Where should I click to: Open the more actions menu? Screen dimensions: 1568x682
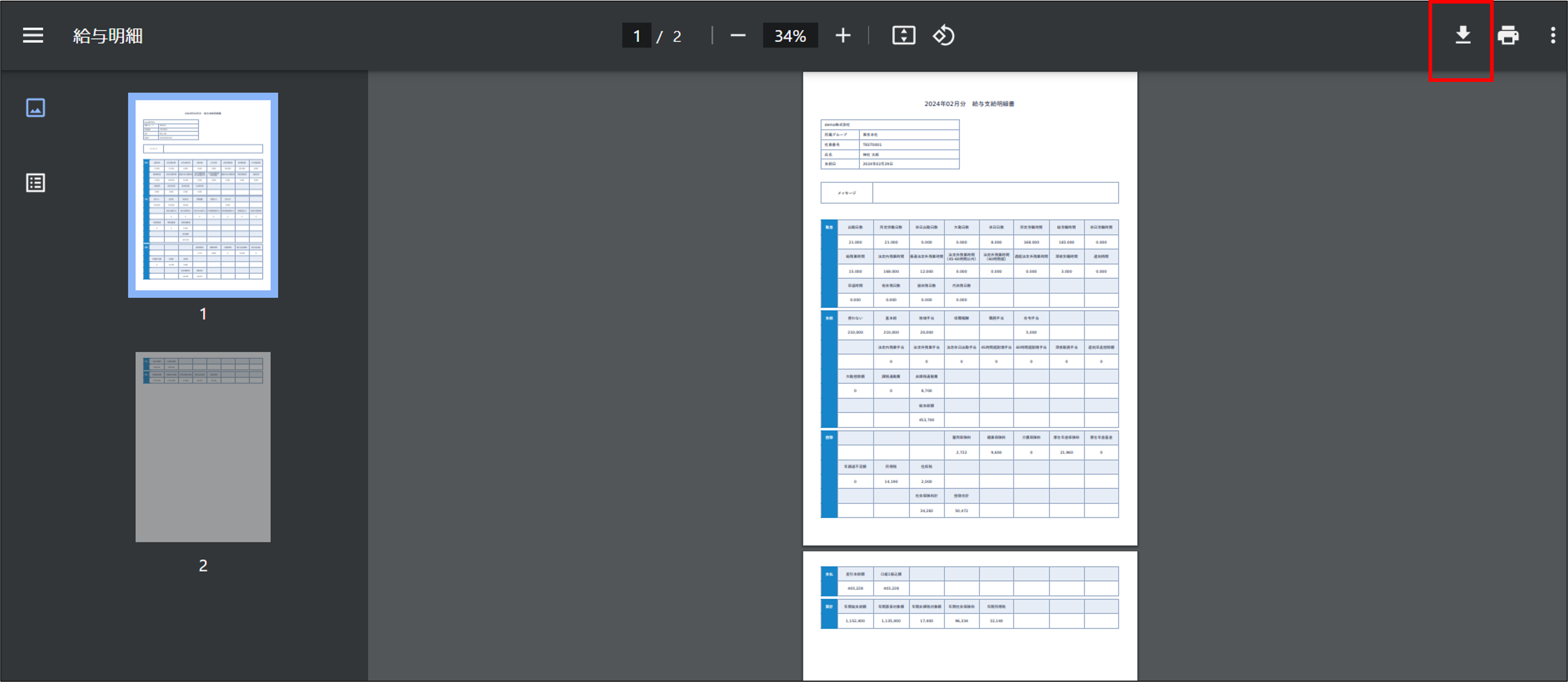(1552, 35)
